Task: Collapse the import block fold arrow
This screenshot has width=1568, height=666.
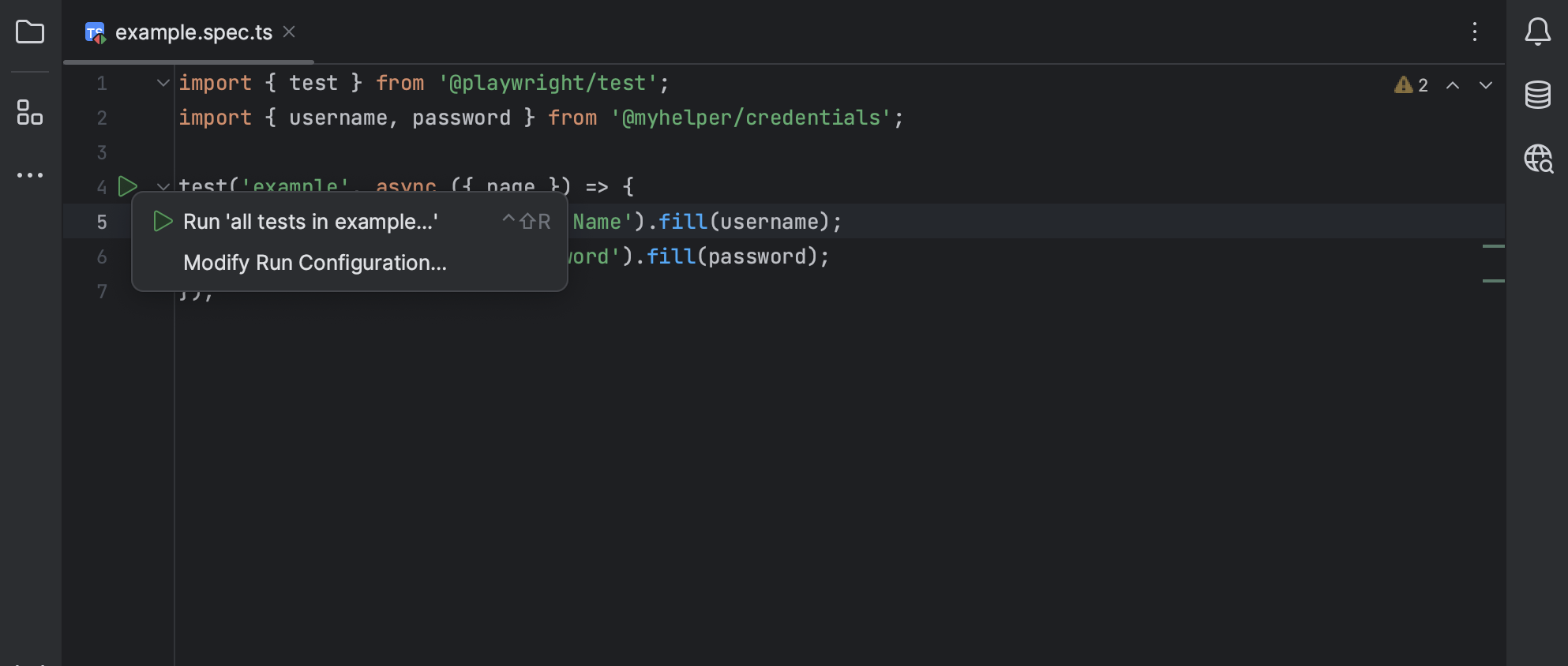Action: [163, 83]
